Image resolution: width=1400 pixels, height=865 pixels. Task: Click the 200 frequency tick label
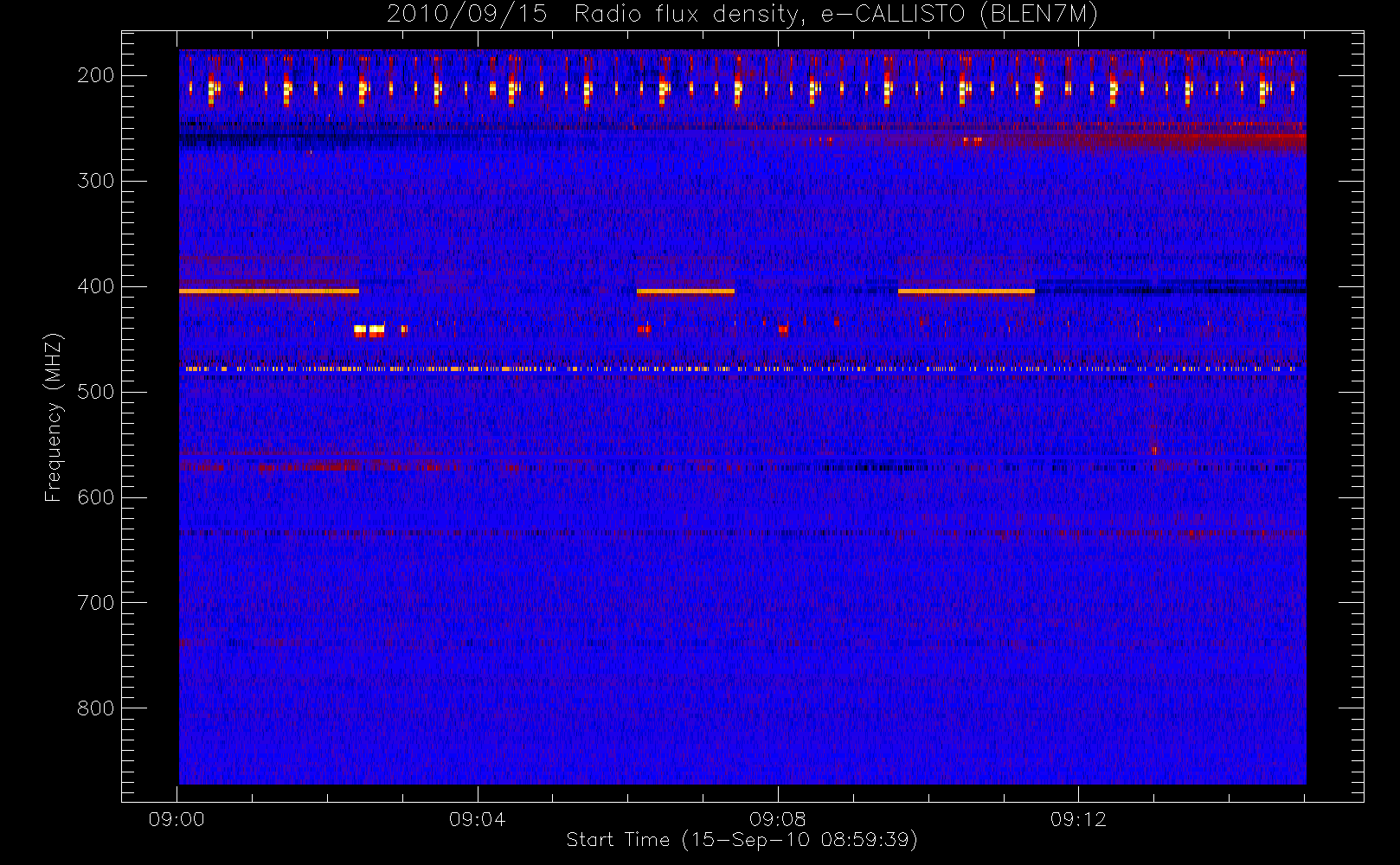pyautogui.click(x=96, y=75)
